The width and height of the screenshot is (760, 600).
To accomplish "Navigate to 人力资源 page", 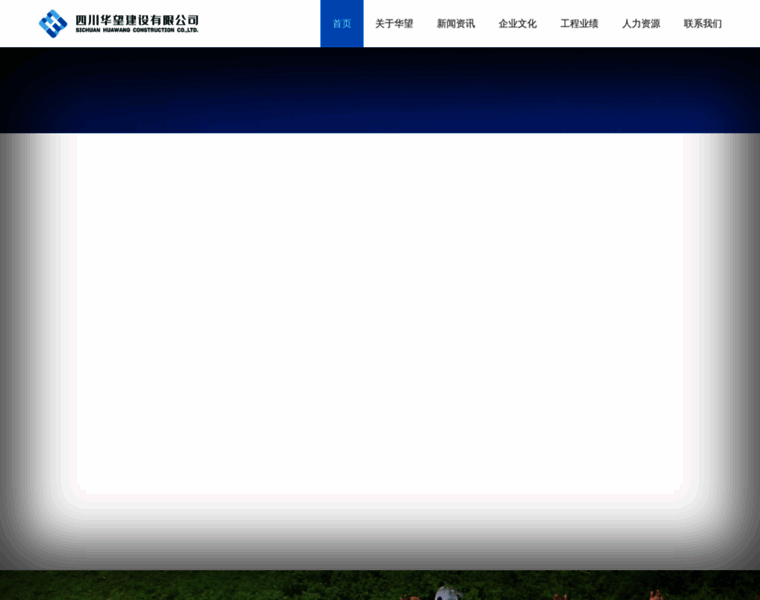I will 641,24.
